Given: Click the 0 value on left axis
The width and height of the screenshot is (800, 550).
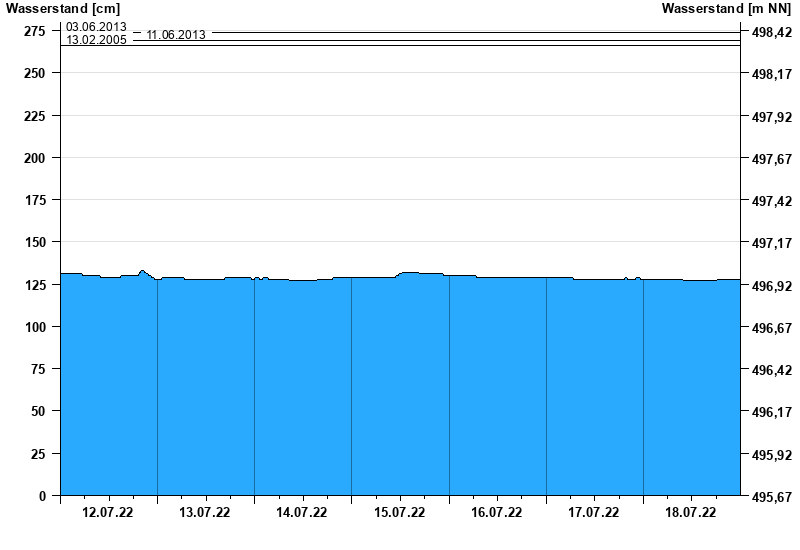Looking at the screenshot, I should [x=42, y=496].
